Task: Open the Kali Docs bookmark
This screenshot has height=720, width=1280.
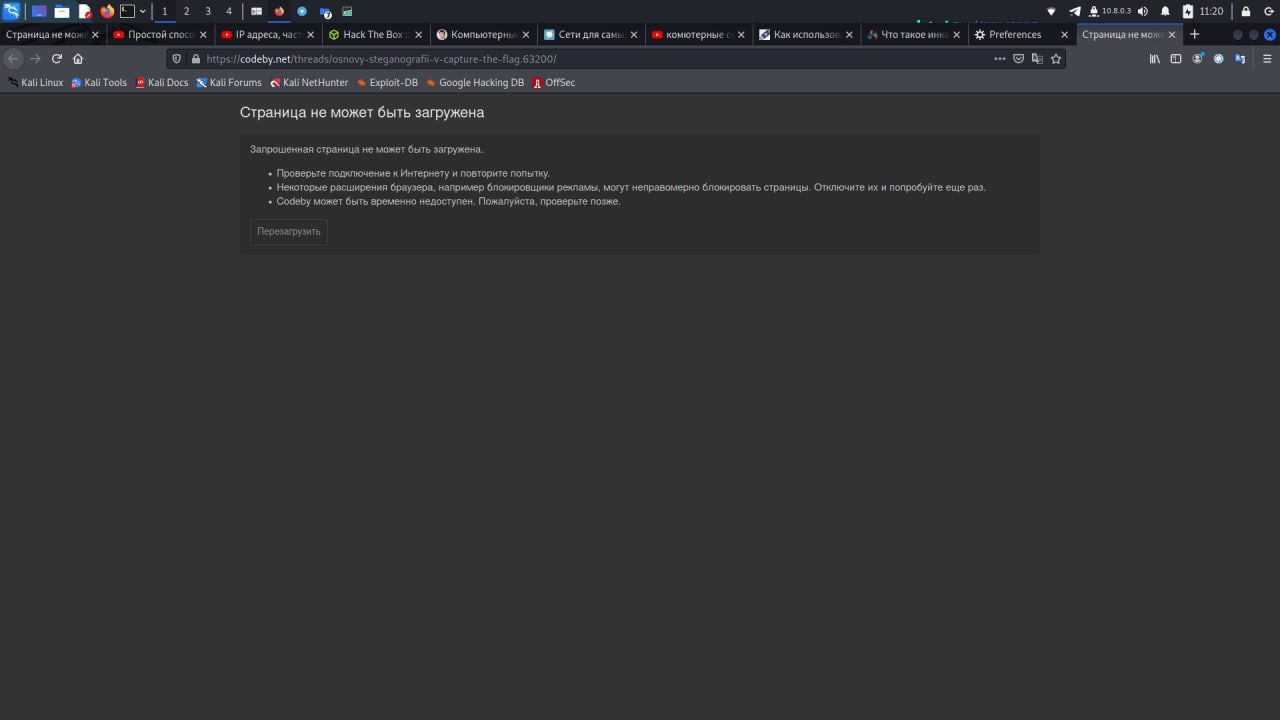Action: click(x=161, y=83)
